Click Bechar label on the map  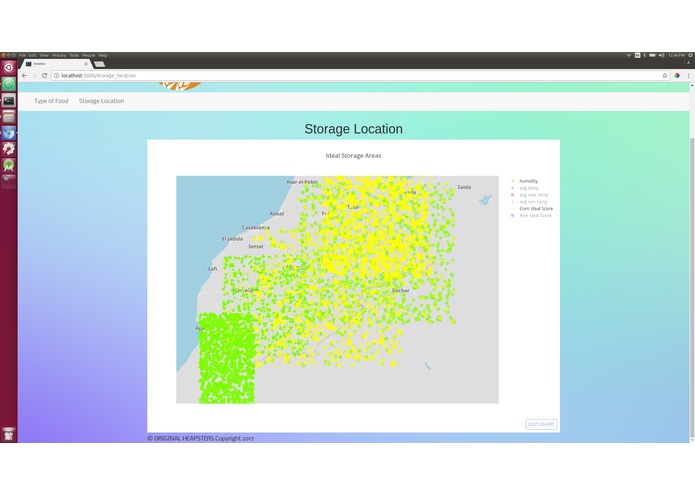tap(401, 291)
